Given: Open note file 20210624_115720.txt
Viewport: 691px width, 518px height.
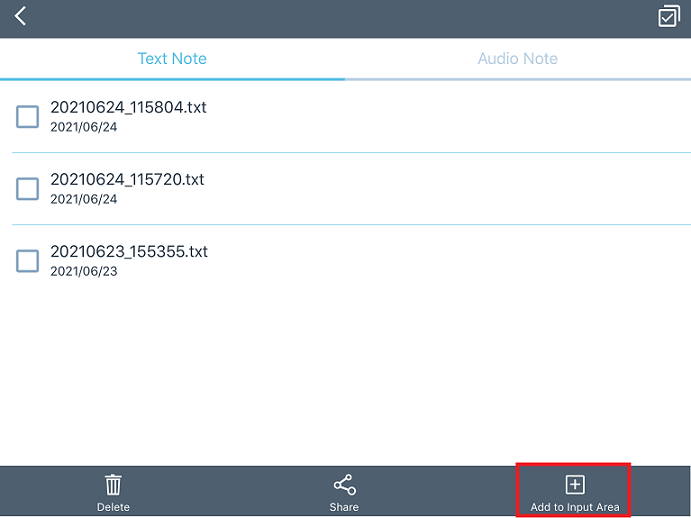Looking at the screenshot, I should tap(127, 179).
